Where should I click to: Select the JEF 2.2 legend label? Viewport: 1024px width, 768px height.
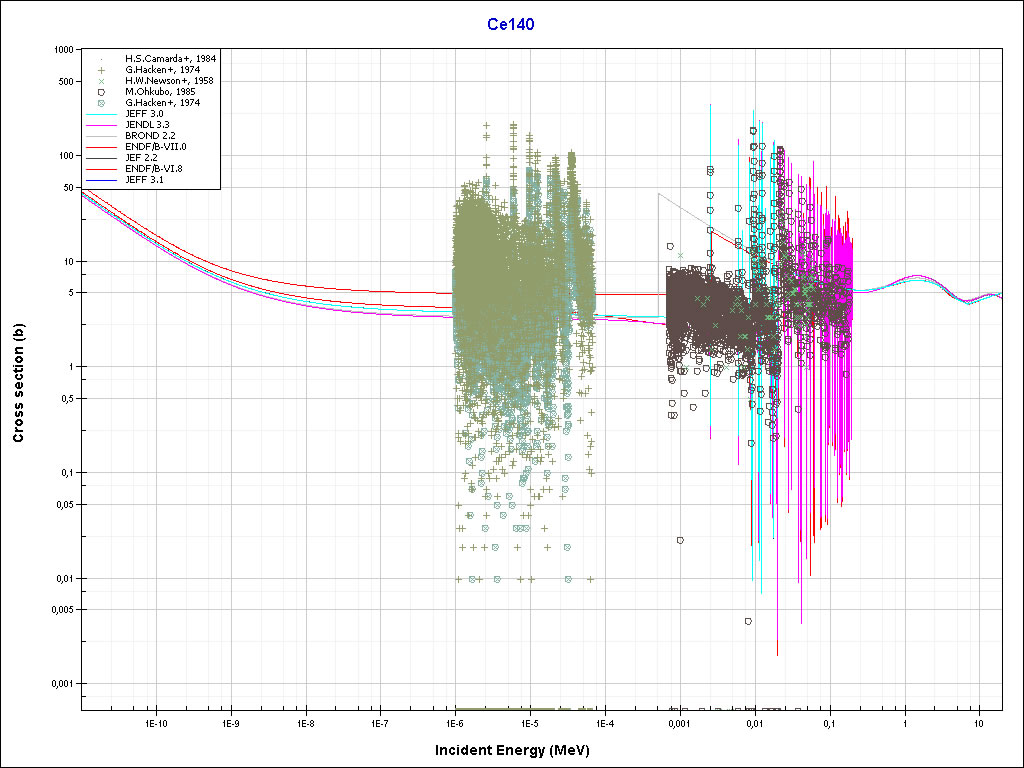(x=142, y=157)
